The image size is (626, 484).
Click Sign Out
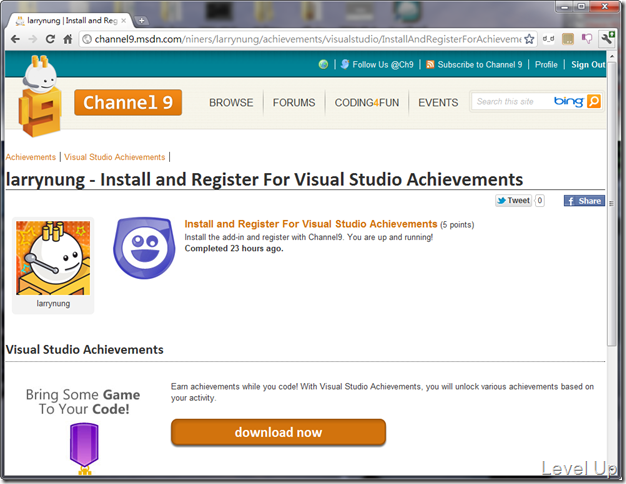(588, 65)
